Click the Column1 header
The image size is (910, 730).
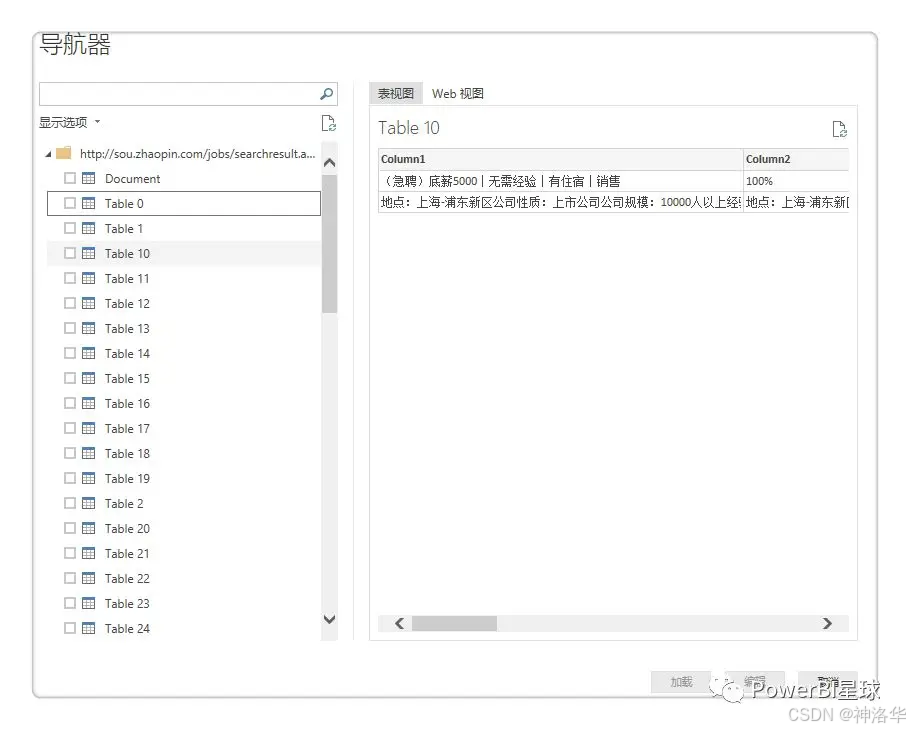click(x=561, y=159)
